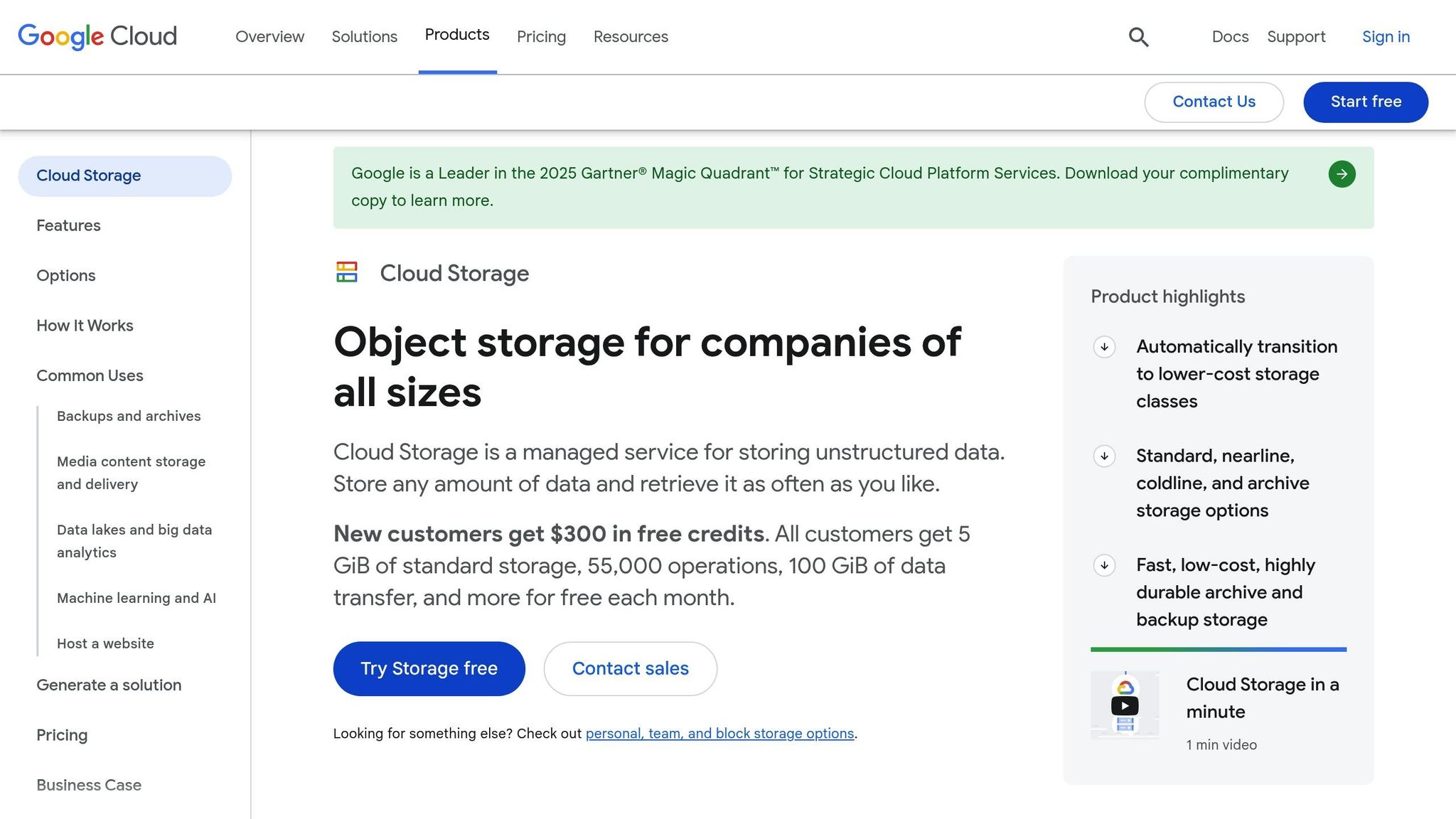Click the 'Cloud Storage in a minute' title
Viewport: 1456px width, 819px height.
[x=1263, y=698]
